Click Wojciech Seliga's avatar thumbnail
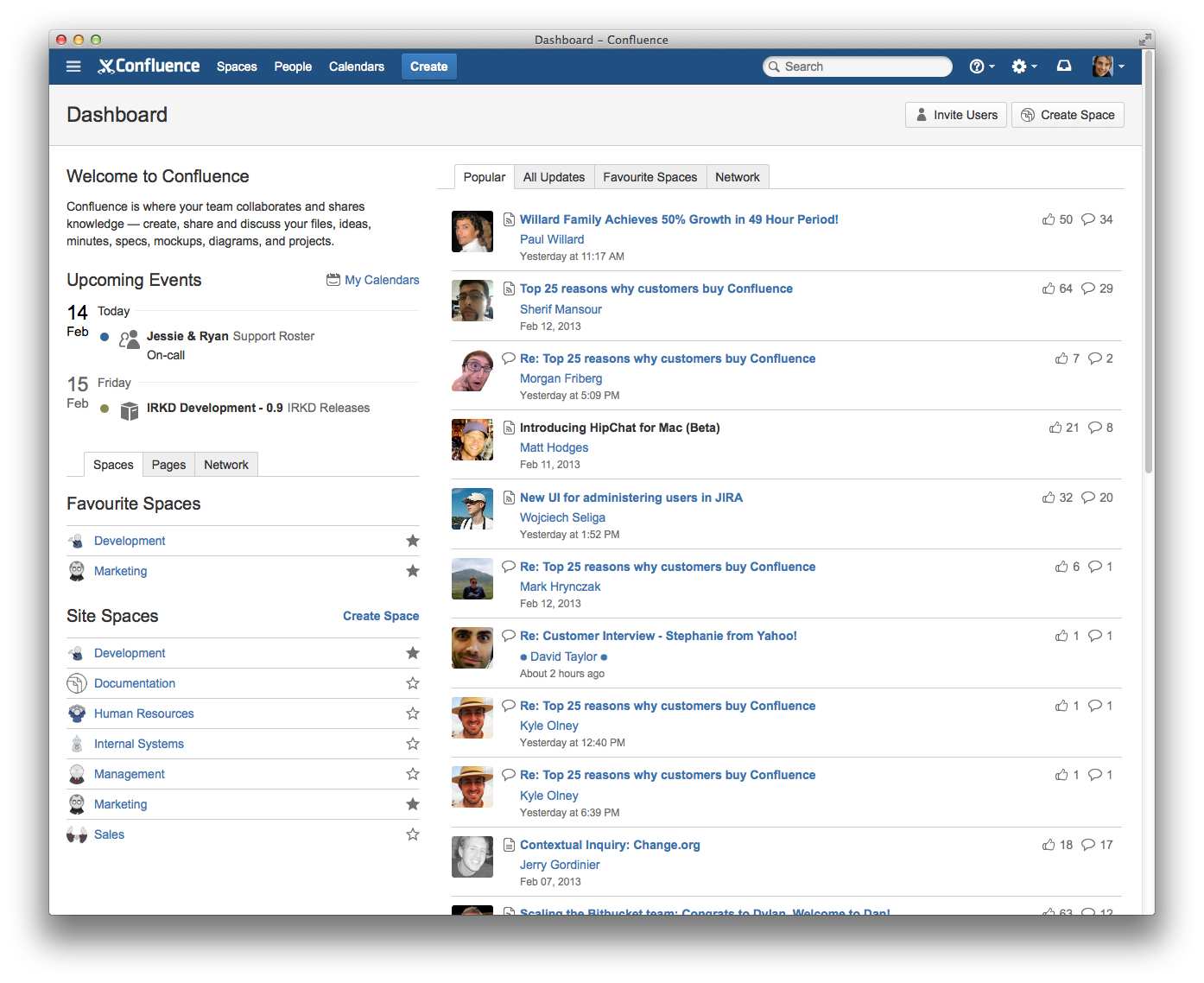The width and height of the screenshot is (1204, 983). [x=472, y=509]
